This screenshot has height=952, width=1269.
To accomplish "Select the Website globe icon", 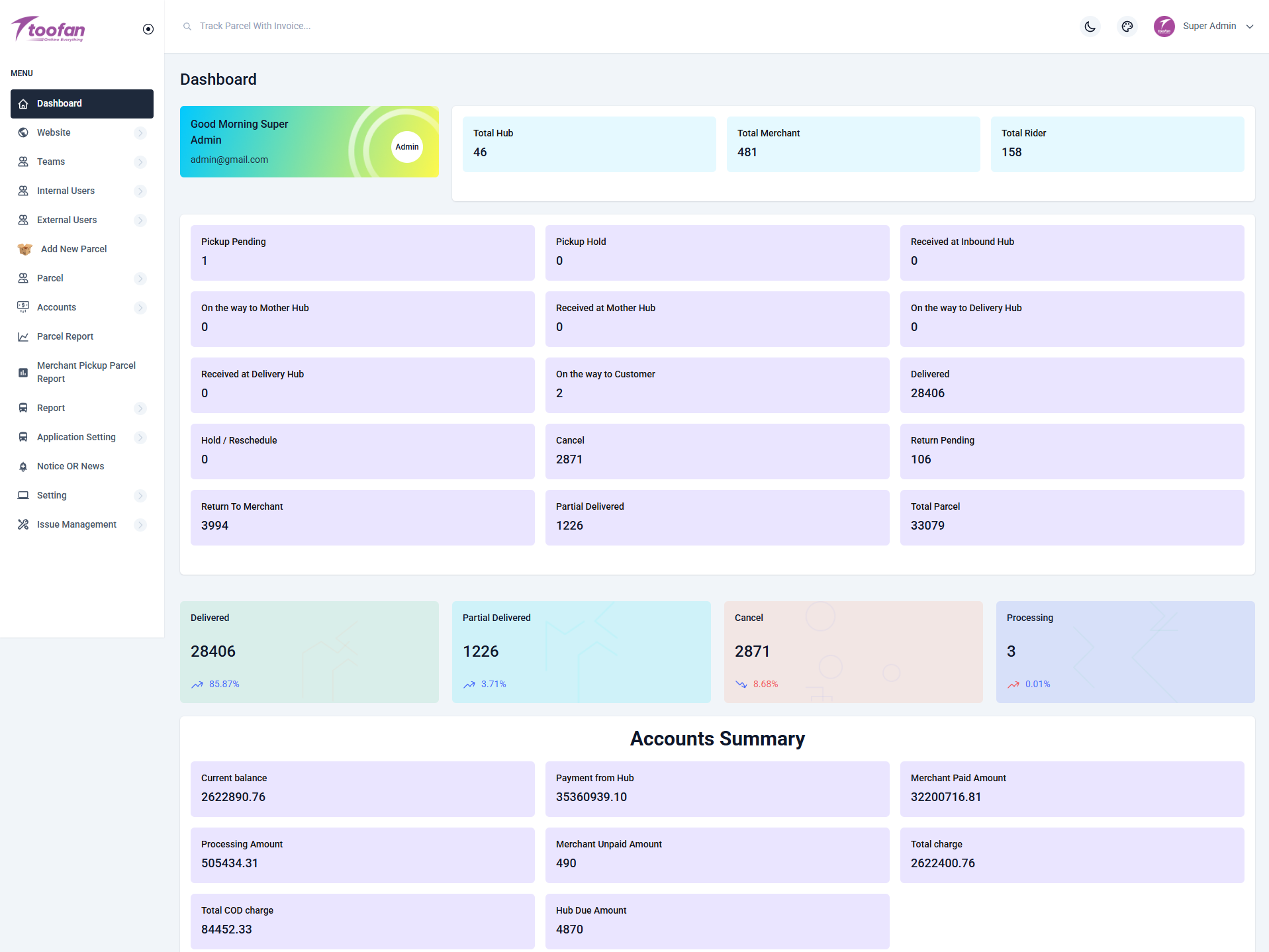I will 23,132.
